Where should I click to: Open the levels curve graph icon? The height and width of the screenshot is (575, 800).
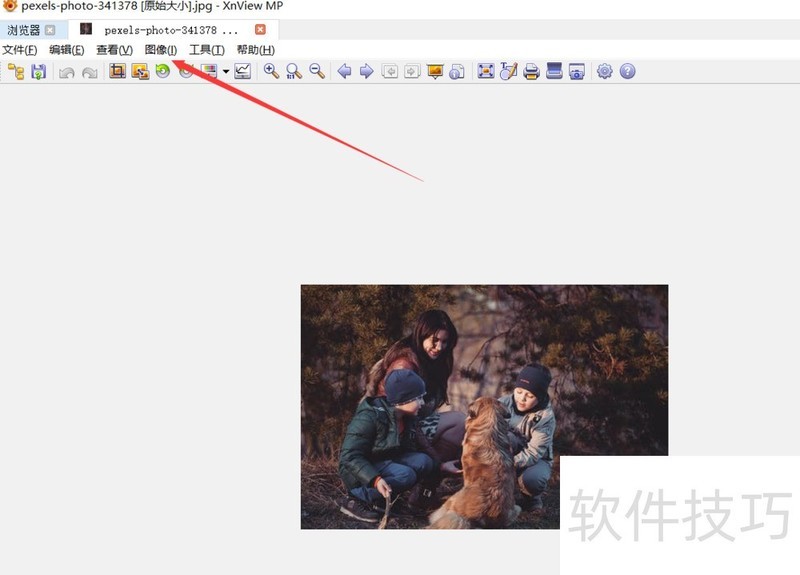coord(243,71)
